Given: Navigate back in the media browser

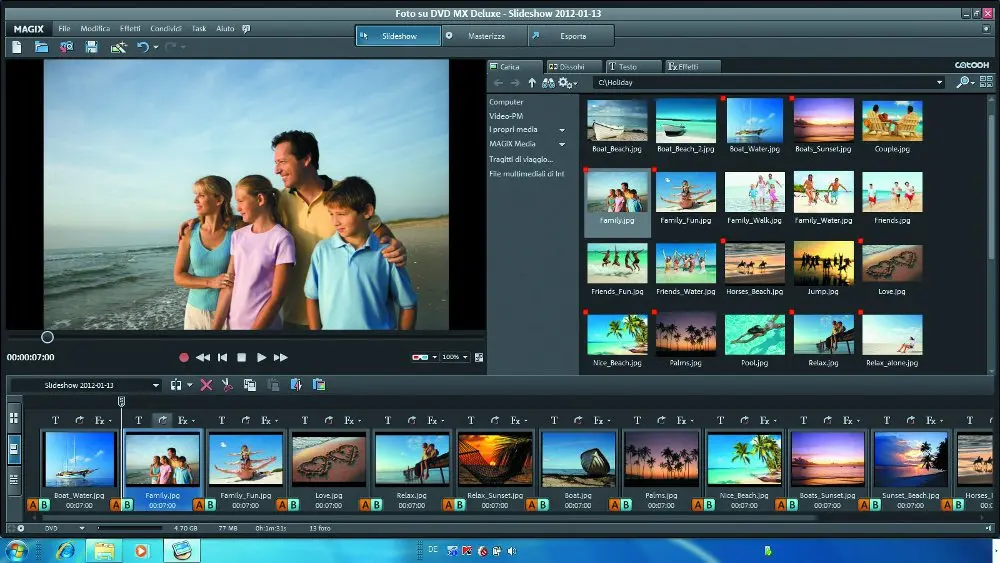Looking at the screenshot, I should tap(498, 83).
